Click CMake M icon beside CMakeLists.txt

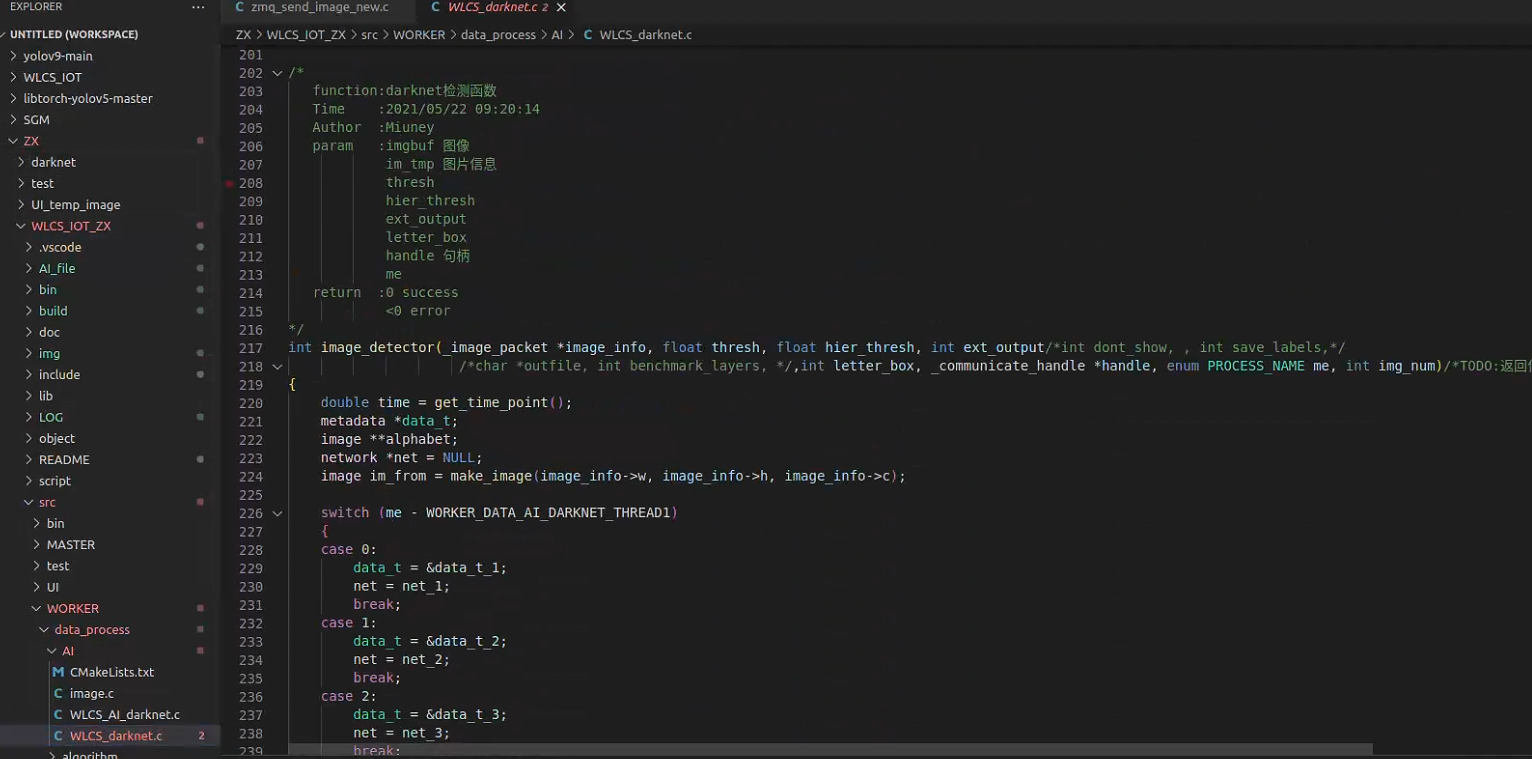coord(58,672)
